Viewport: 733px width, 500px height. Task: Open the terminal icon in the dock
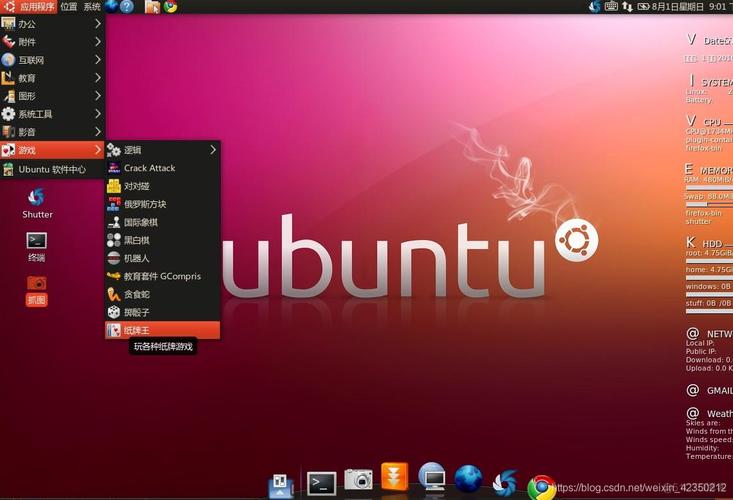[321, 483]
